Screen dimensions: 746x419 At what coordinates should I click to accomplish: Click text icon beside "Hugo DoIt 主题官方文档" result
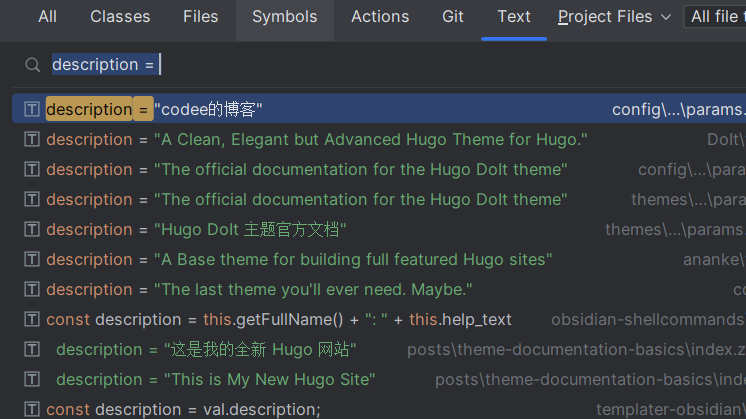31,229
